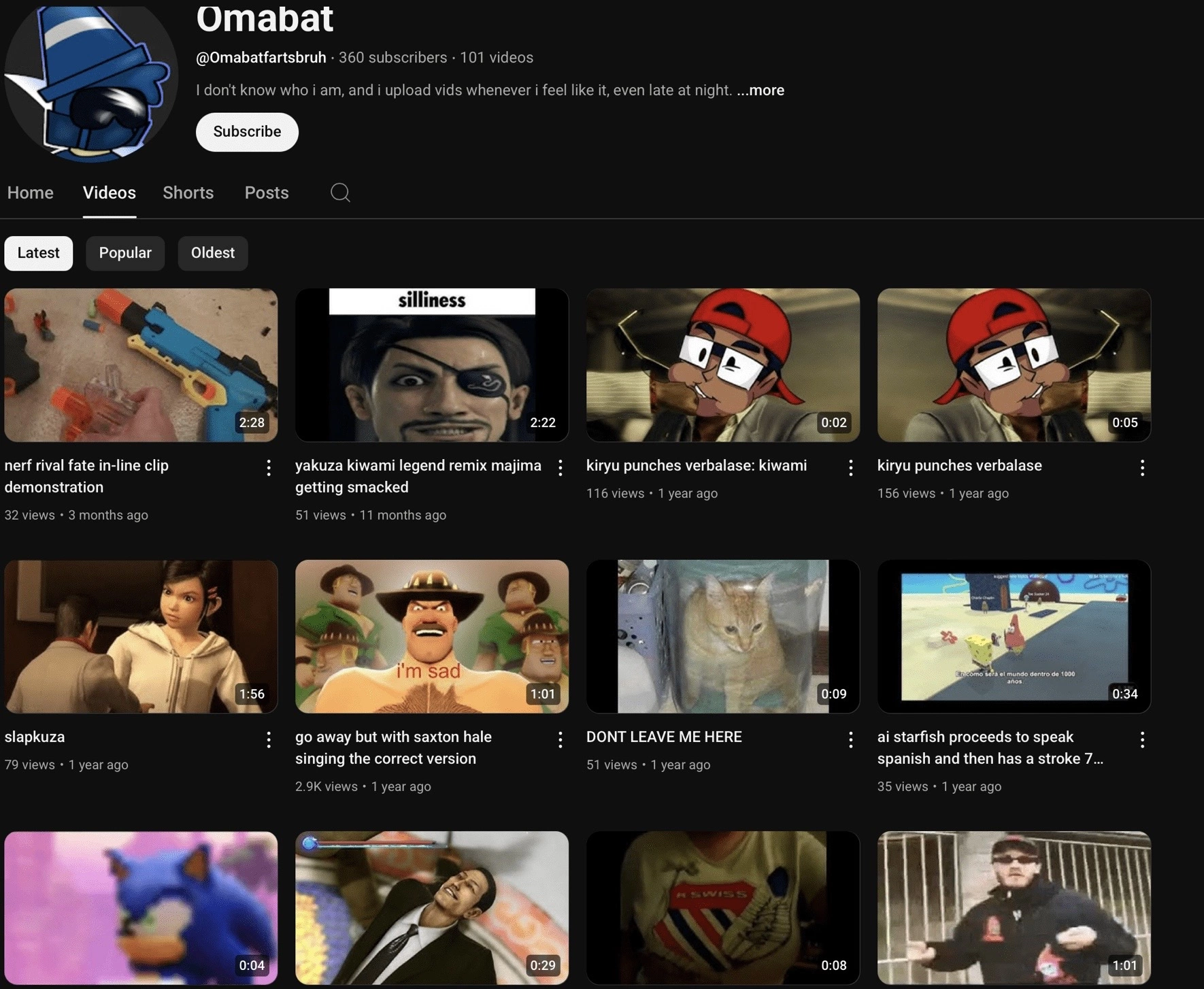Open options menu for saxton hale video
The width and height of the screenshot is (1204, 989).
560,739
